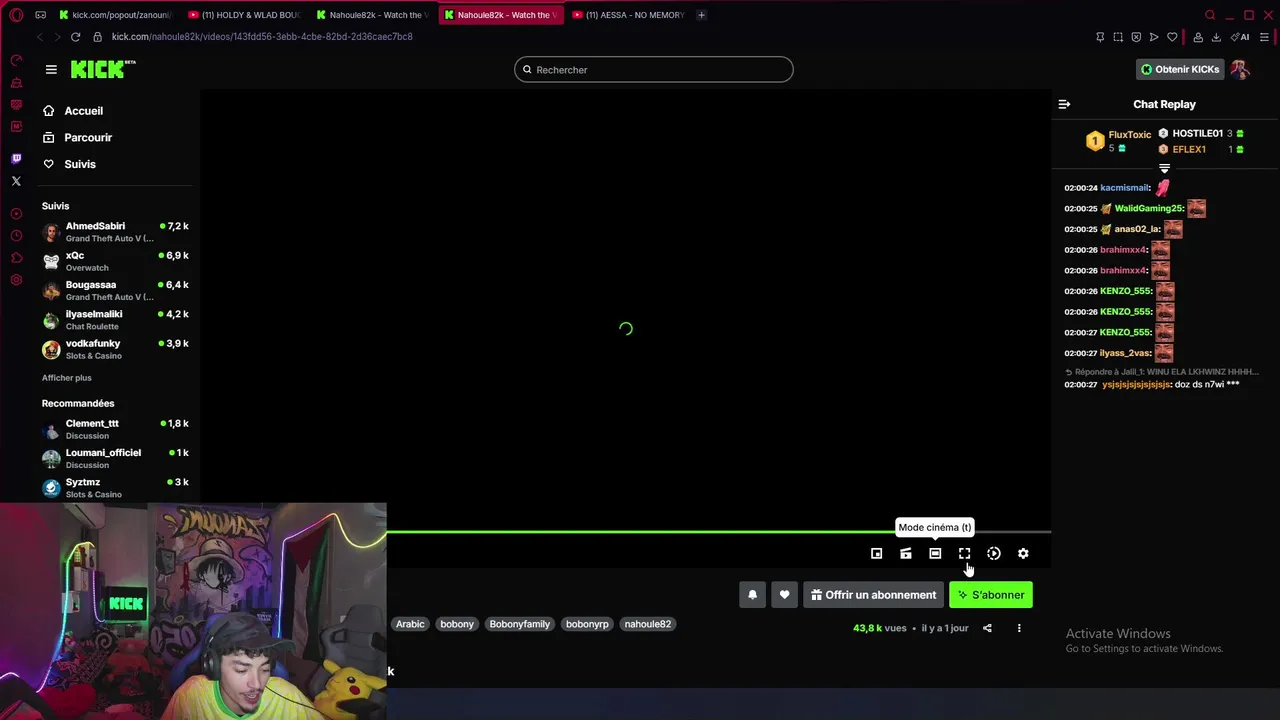Select the Bobonyfamily tag

(520, 624)
